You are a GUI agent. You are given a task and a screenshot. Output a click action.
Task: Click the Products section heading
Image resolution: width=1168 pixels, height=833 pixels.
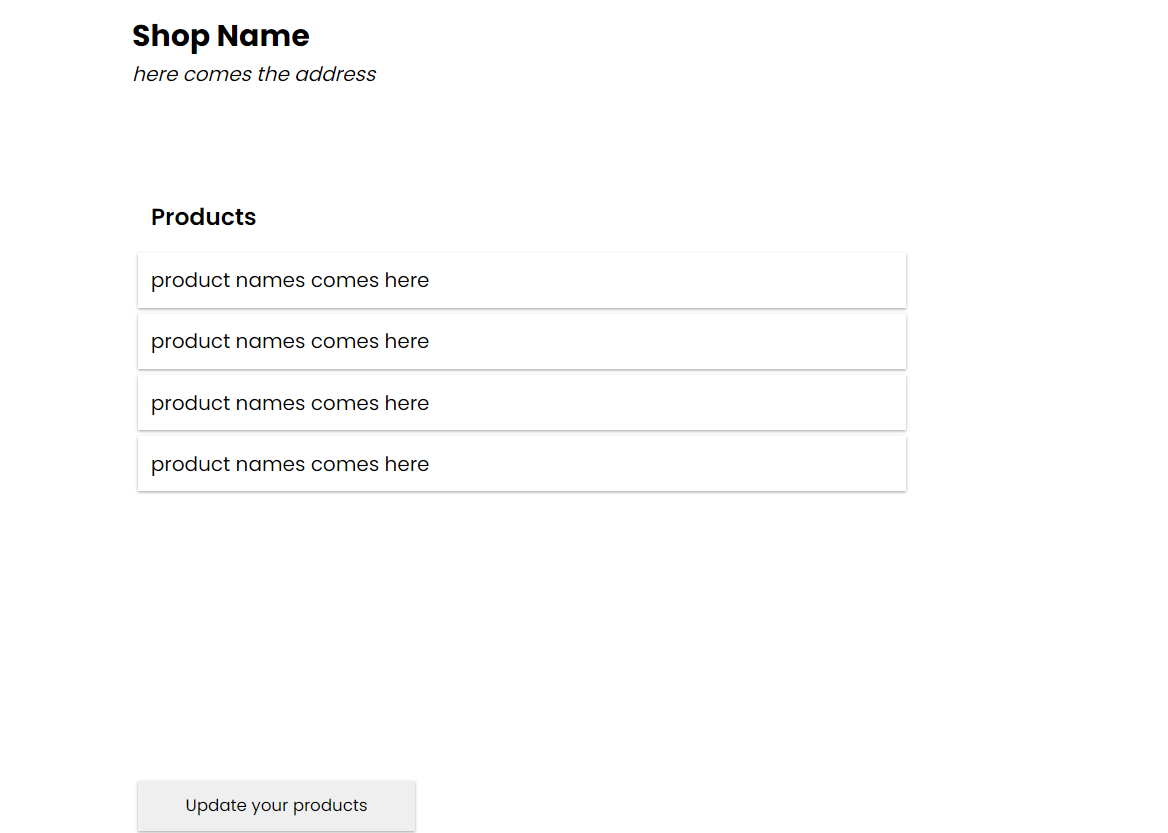[203, 217]
